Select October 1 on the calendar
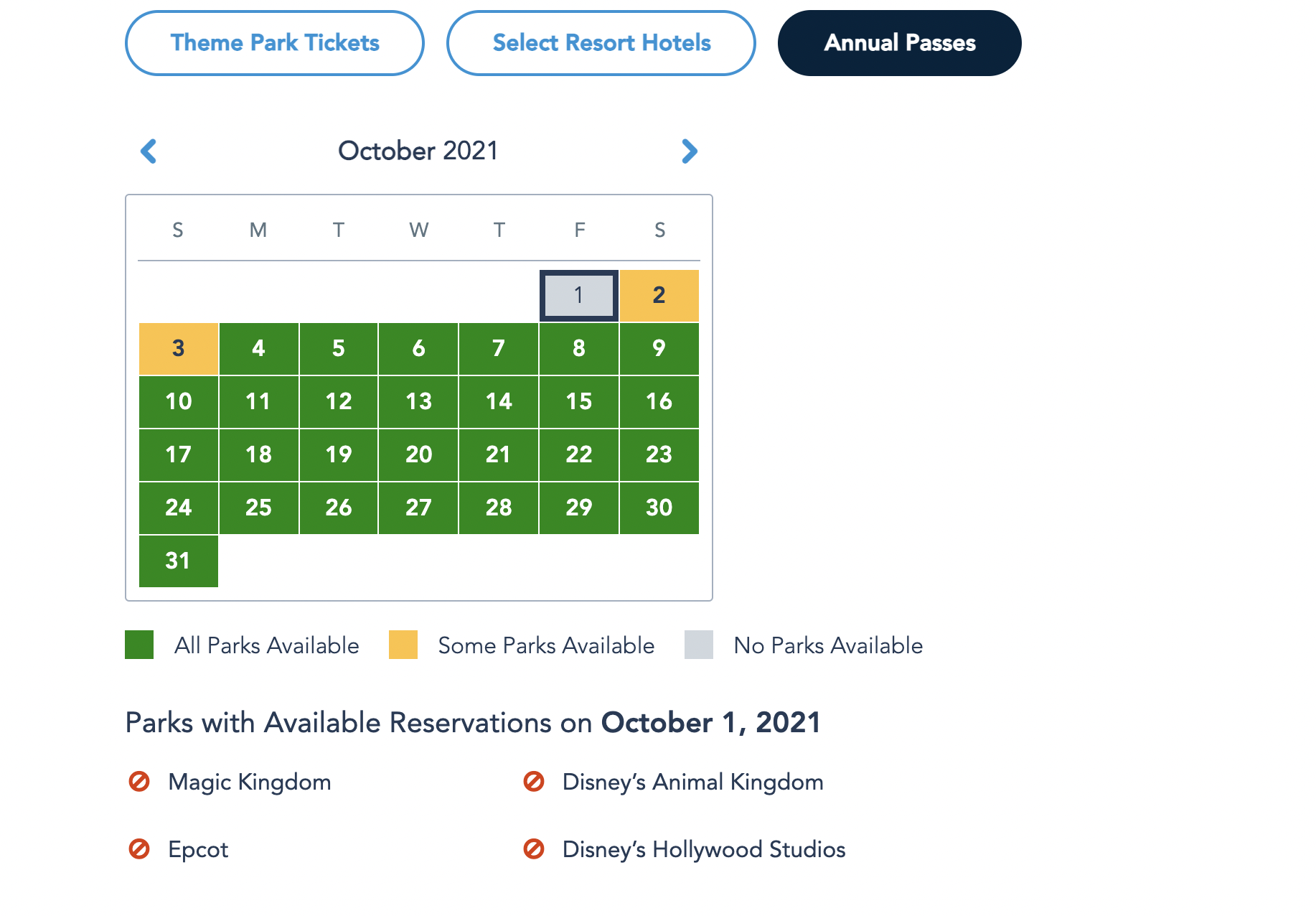This screenshot has height=916, width=1316. 579,295
